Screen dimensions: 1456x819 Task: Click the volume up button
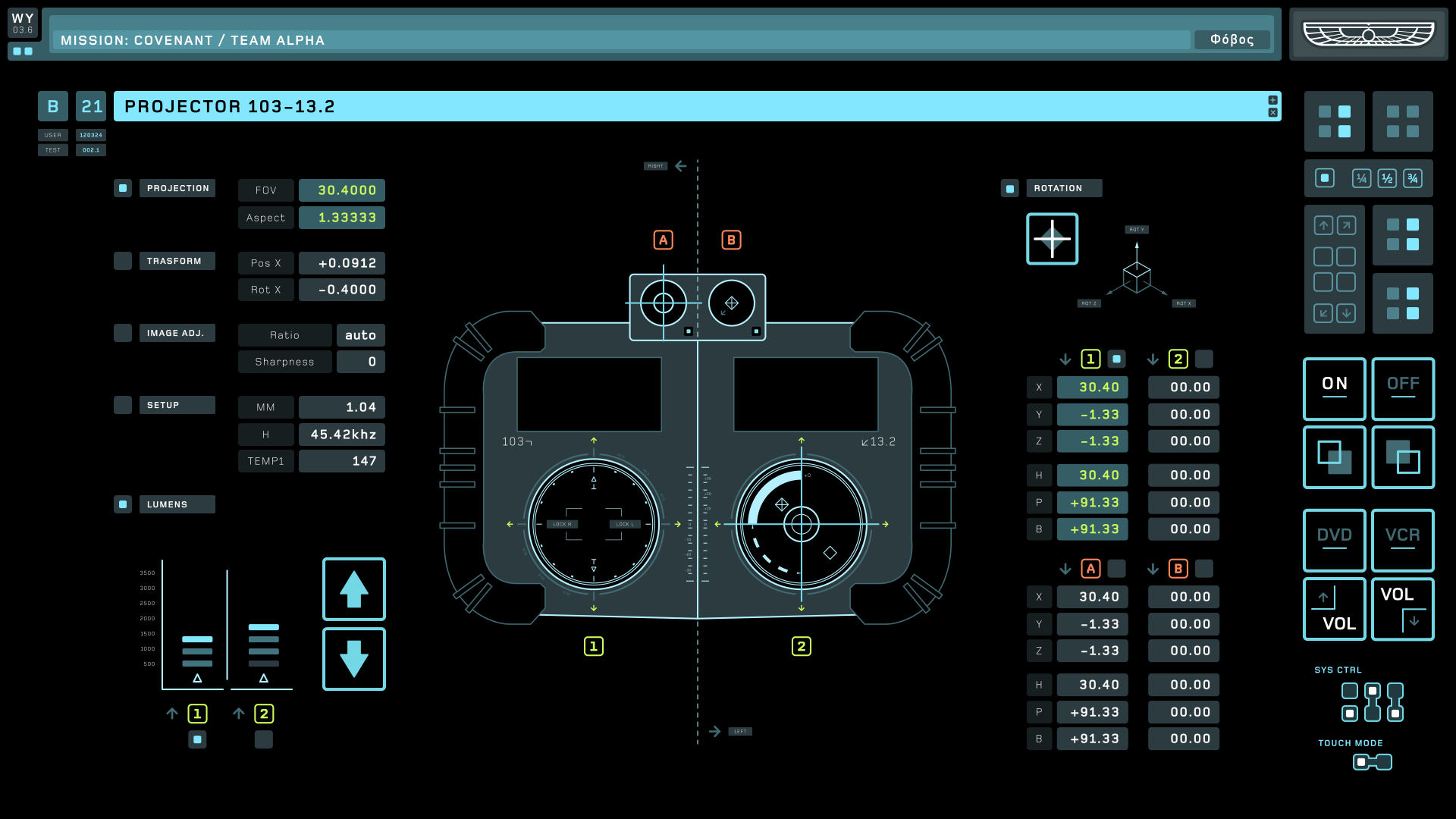pyautogui.click(x=1334, y=609)
